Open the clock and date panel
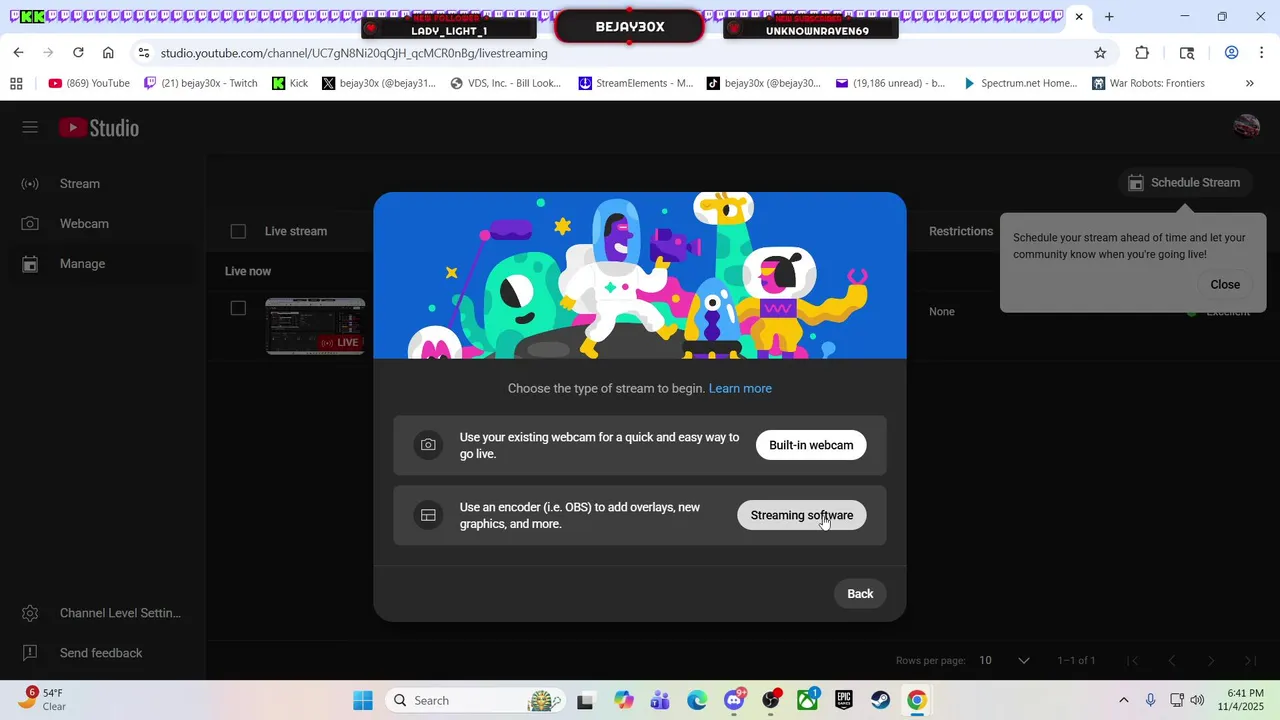This screenshot has width=1280, height=720. [1240, 700]
